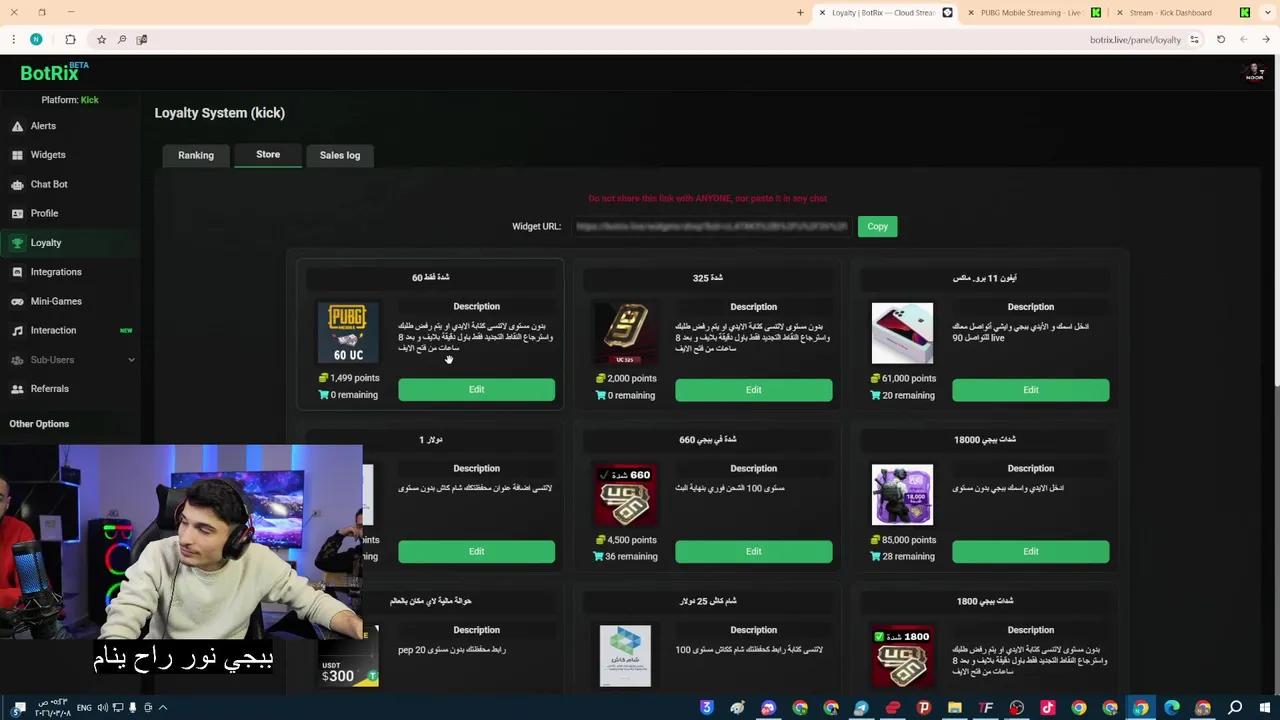Open the browser three-dot menu
Image resolution: width=1280 pixels, height=720 pixels.
point(13,40)
